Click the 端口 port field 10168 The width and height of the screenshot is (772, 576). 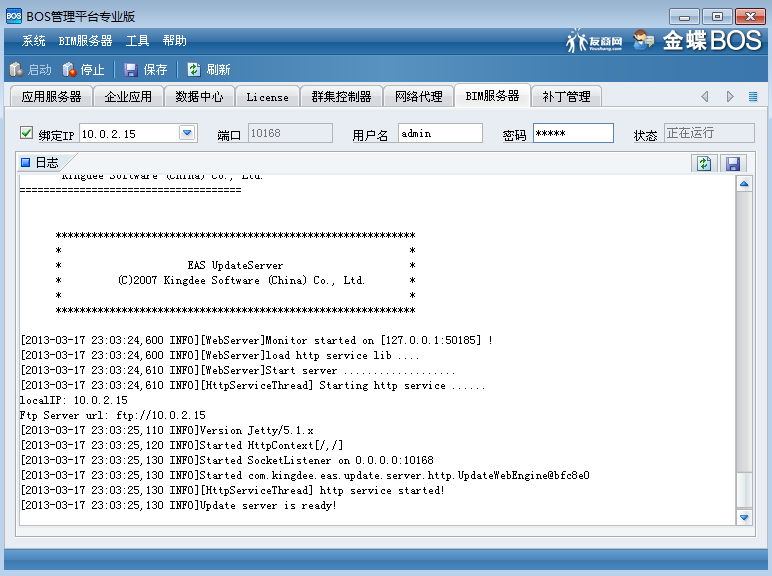tap(290, 133)
